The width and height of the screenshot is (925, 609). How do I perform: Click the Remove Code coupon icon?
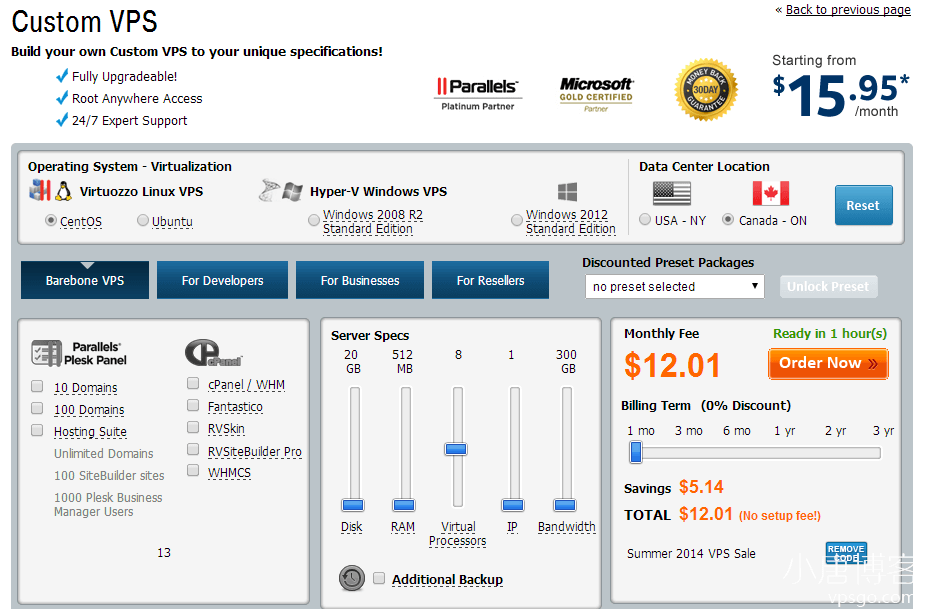(x=846, y=553)
